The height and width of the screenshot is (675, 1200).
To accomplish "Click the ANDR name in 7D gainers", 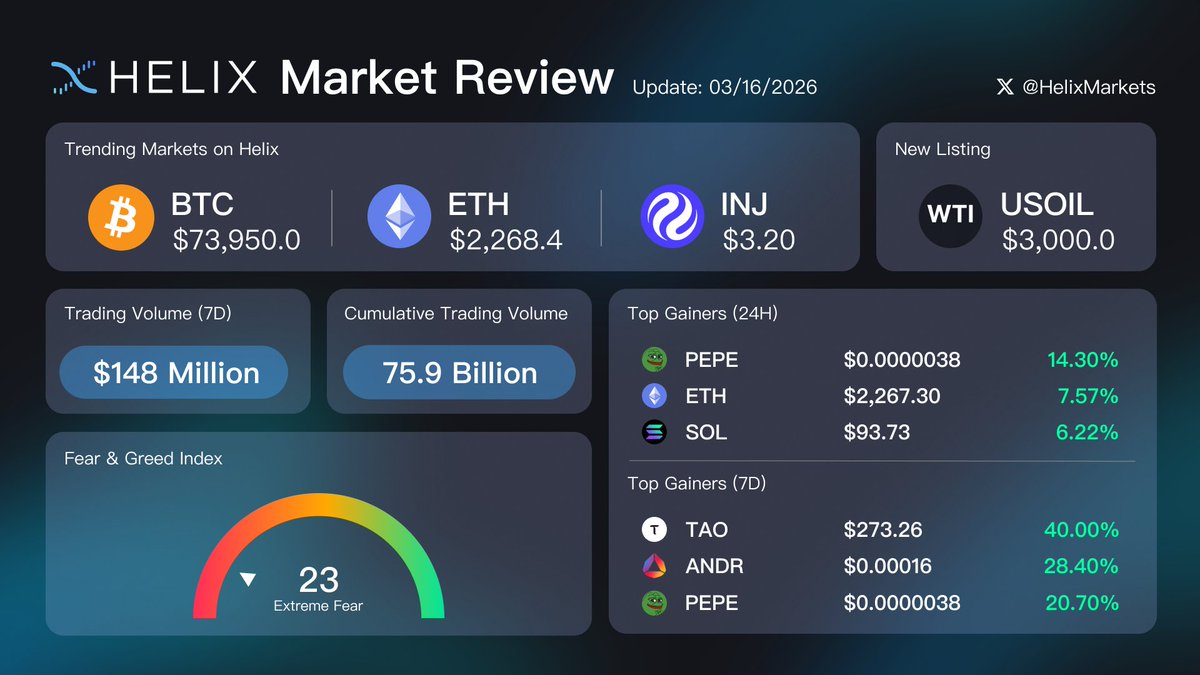I will click(714, 567).
